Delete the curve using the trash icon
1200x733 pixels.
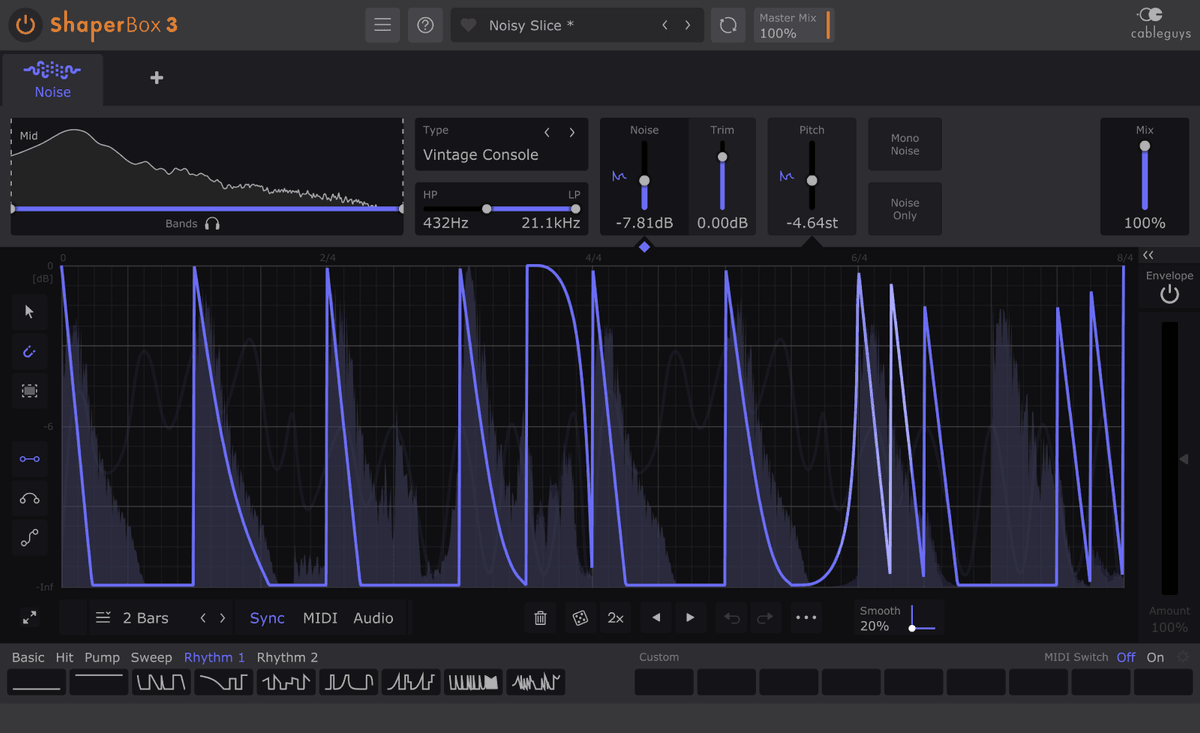[540, 618]
